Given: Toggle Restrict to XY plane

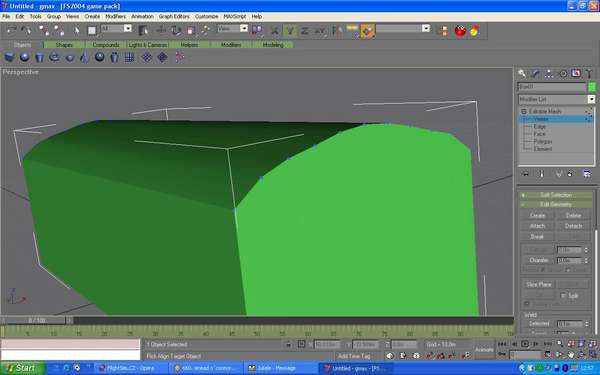Looking at the screenshot, I should pyautogui.click(x=320, y=30).
